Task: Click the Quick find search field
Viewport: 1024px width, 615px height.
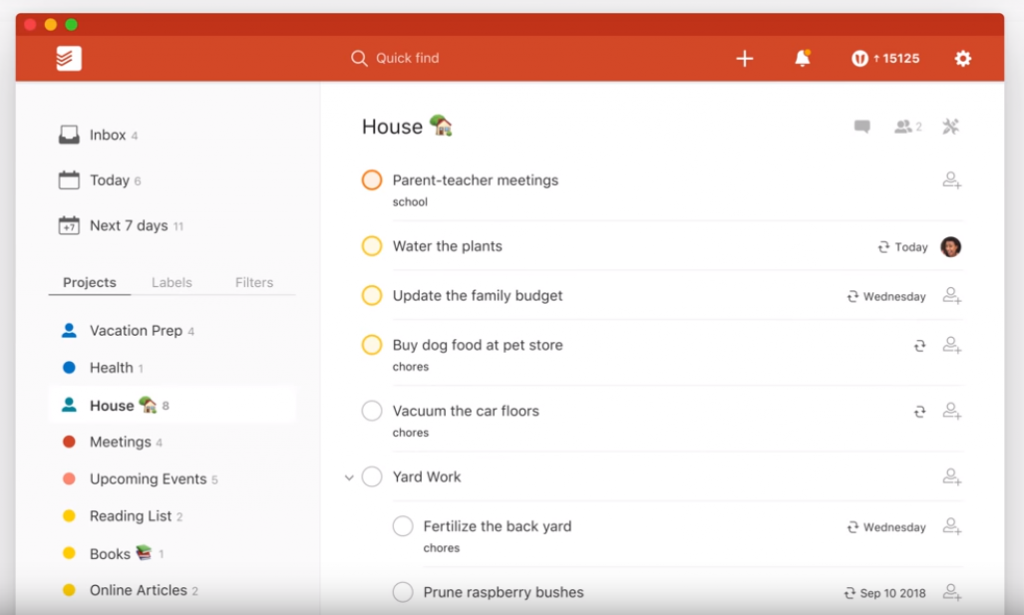Action: coord(407,59)
